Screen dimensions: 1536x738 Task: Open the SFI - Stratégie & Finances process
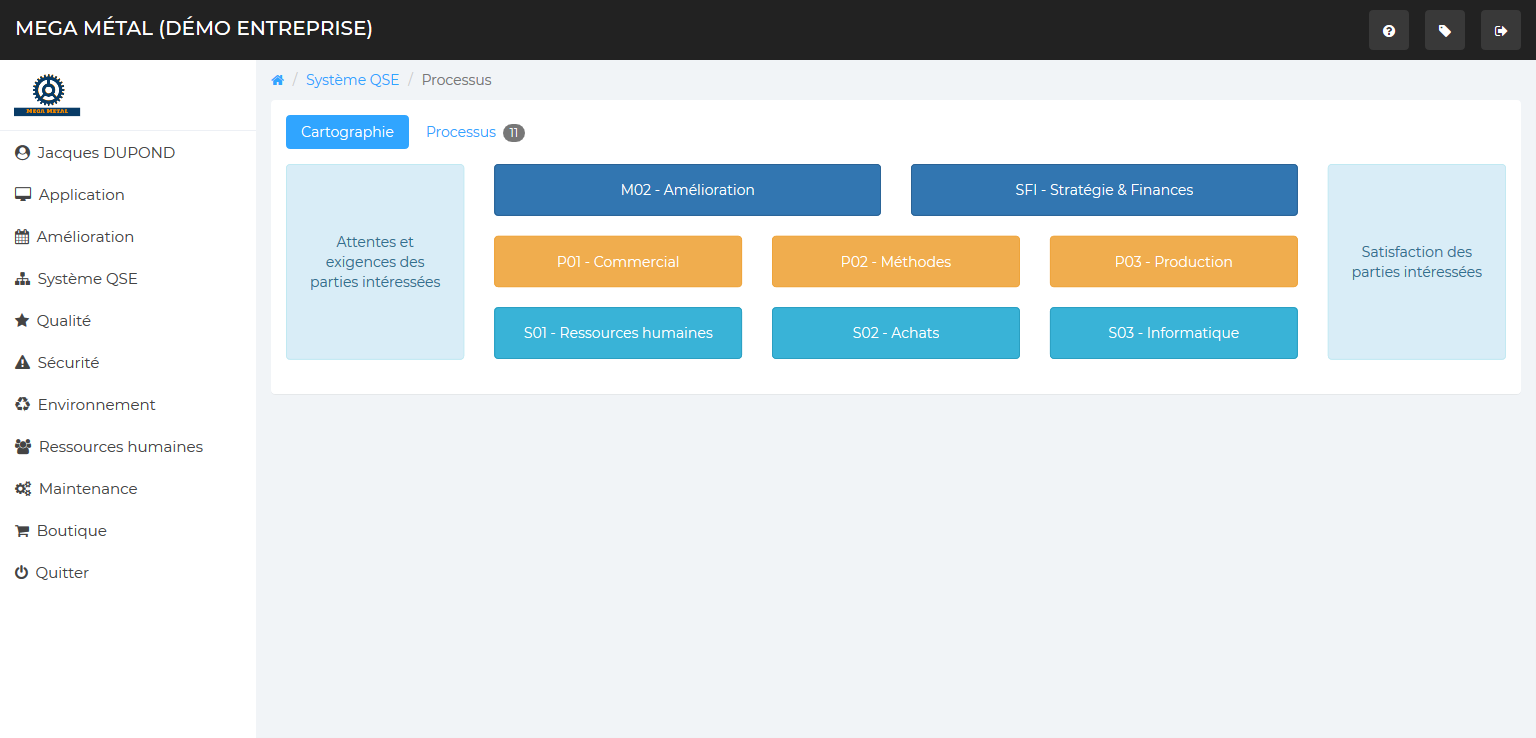(1104, 190)
